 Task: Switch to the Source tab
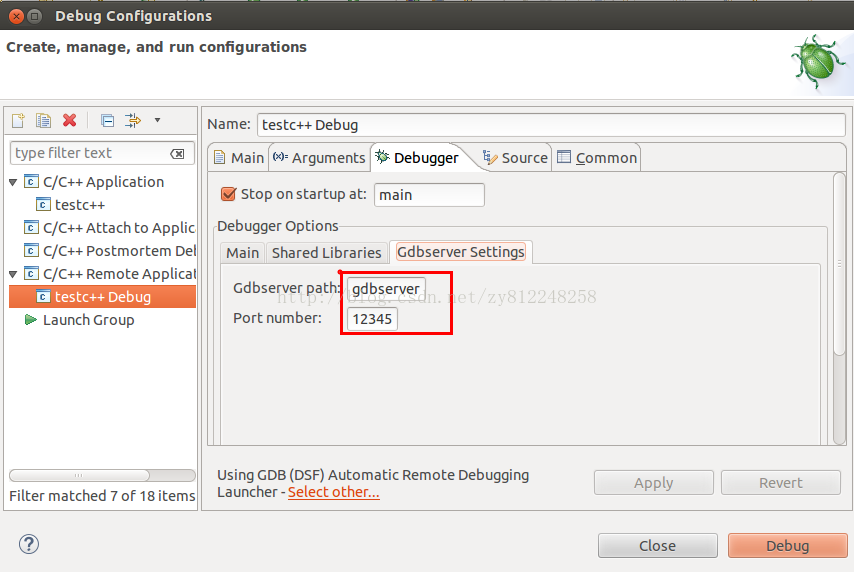pos(515,158)
